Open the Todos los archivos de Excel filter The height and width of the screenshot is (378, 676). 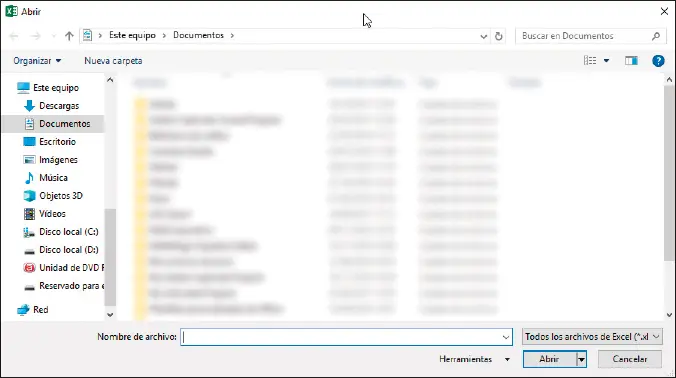click(x=592, y=337)
